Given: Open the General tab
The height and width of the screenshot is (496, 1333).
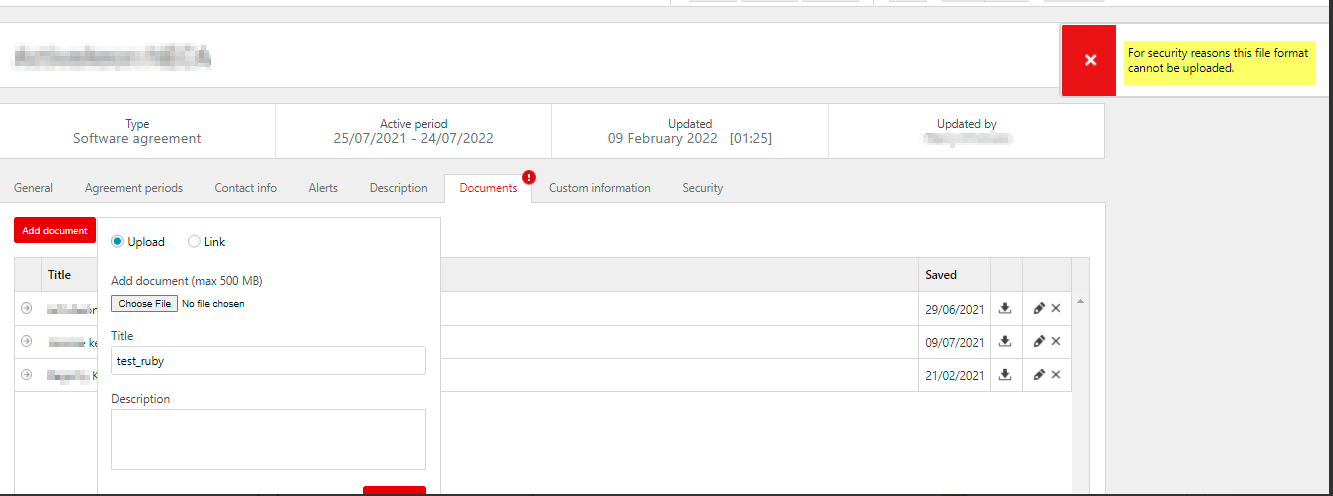Looking at the screenshot, I should click(34, 188).
